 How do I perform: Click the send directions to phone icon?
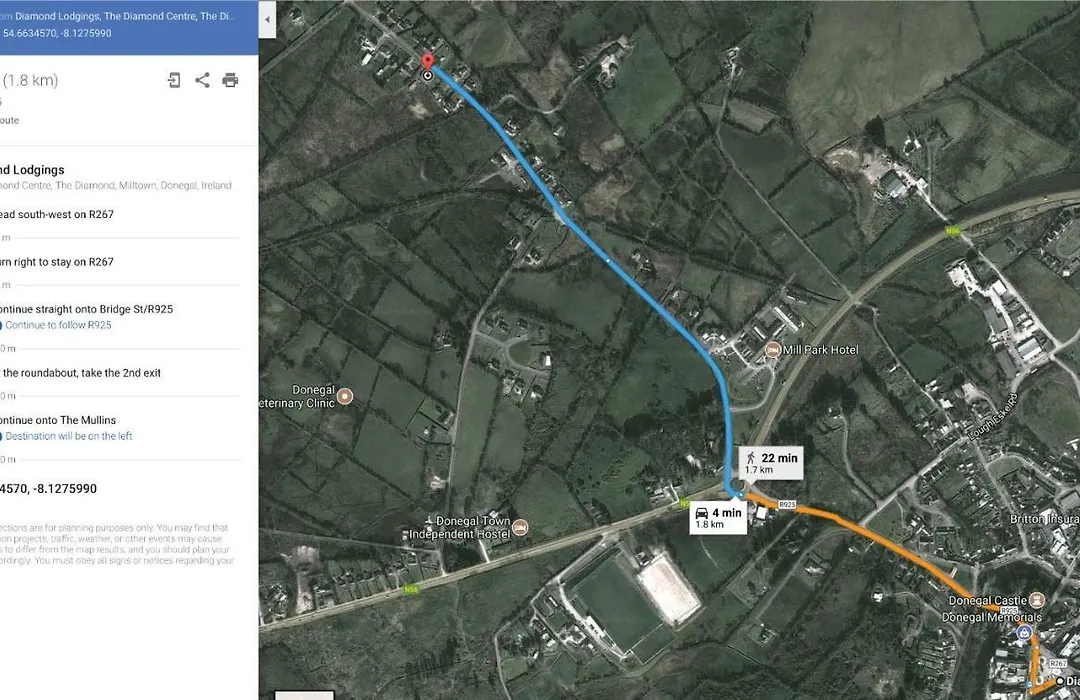(x=174, y=81)
